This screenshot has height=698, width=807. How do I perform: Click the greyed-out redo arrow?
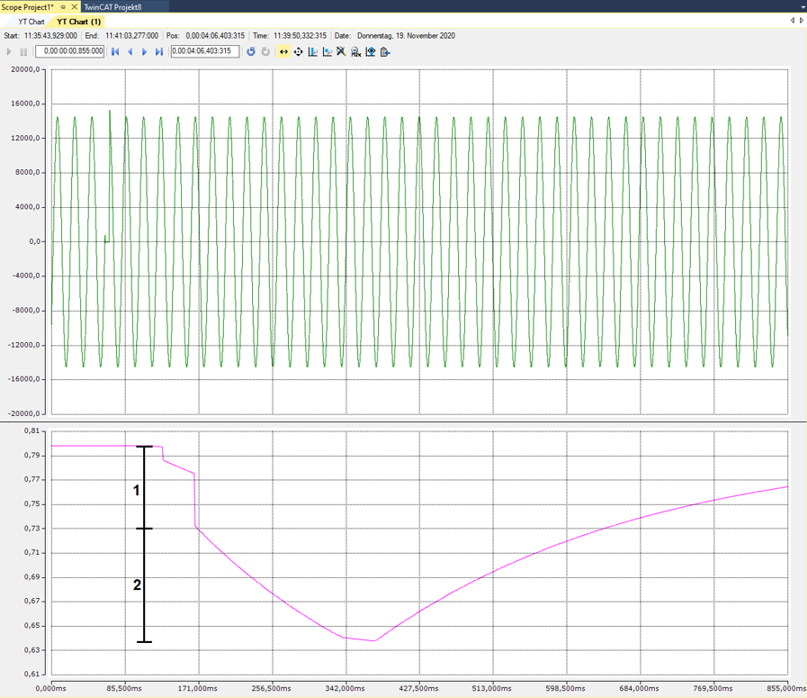click(266, 51)
